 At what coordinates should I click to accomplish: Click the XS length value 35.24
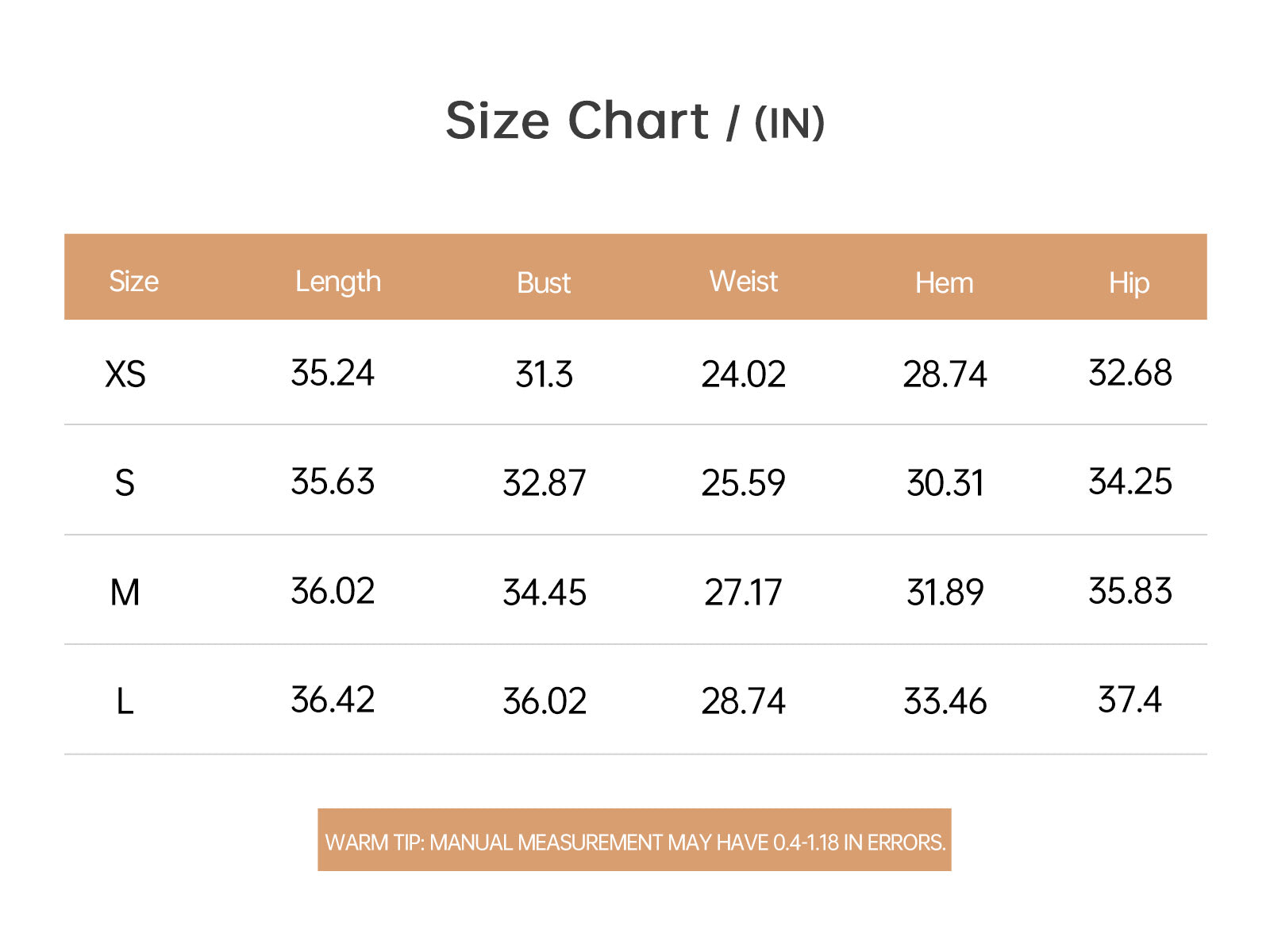tap(332, 373)
